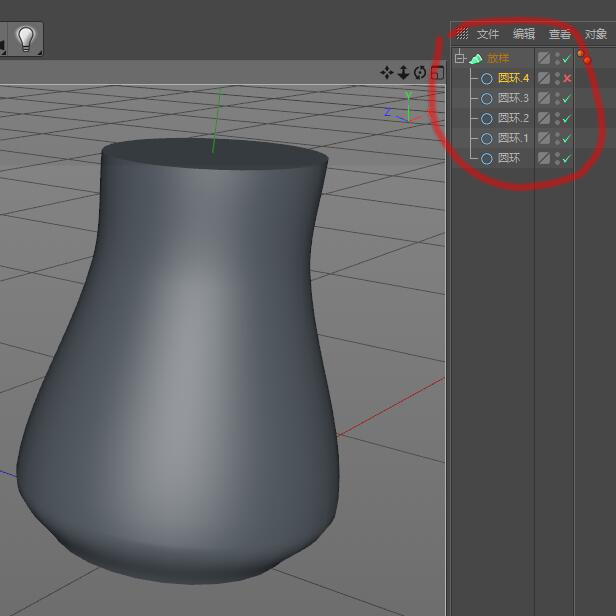
Task: Open the 对象 menu
Action: click(596, 34)
